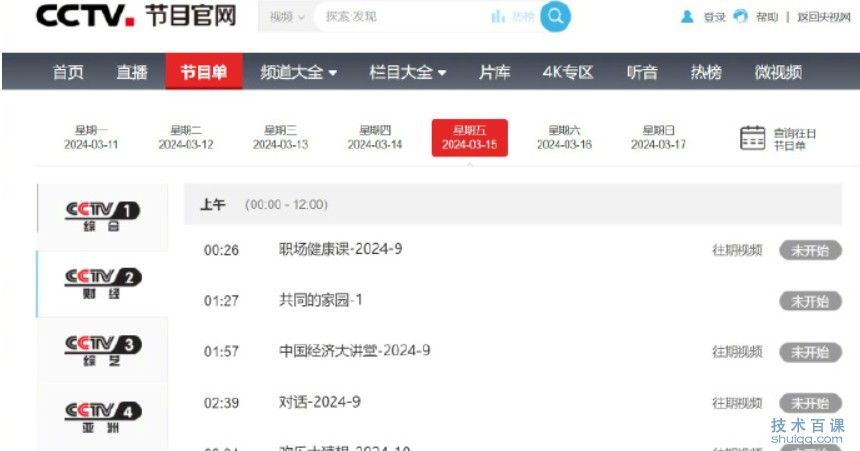Select 星期六 2024-03-16 date
The image size is (860, 451).
click(x=564, y=138)
